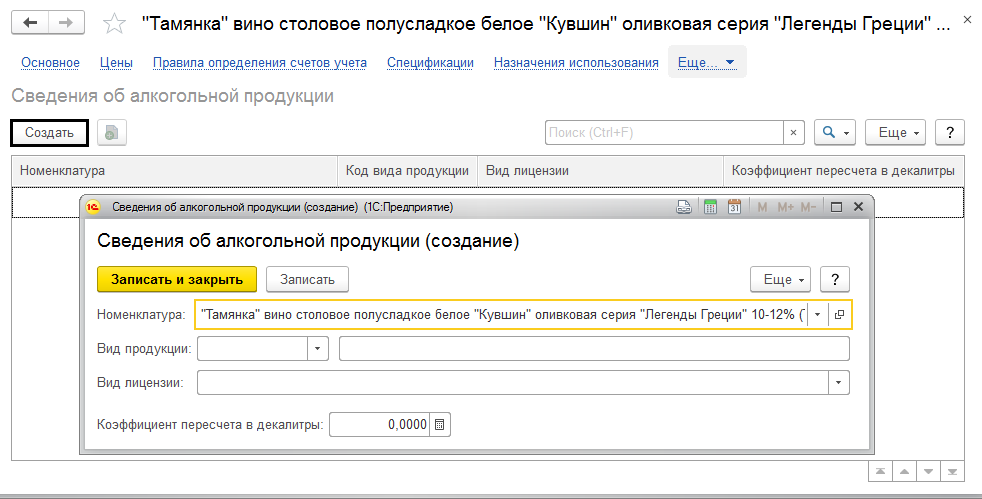Screen dimensions: 982x499
Task: Jump to the last list row
Action: [954, 471]
